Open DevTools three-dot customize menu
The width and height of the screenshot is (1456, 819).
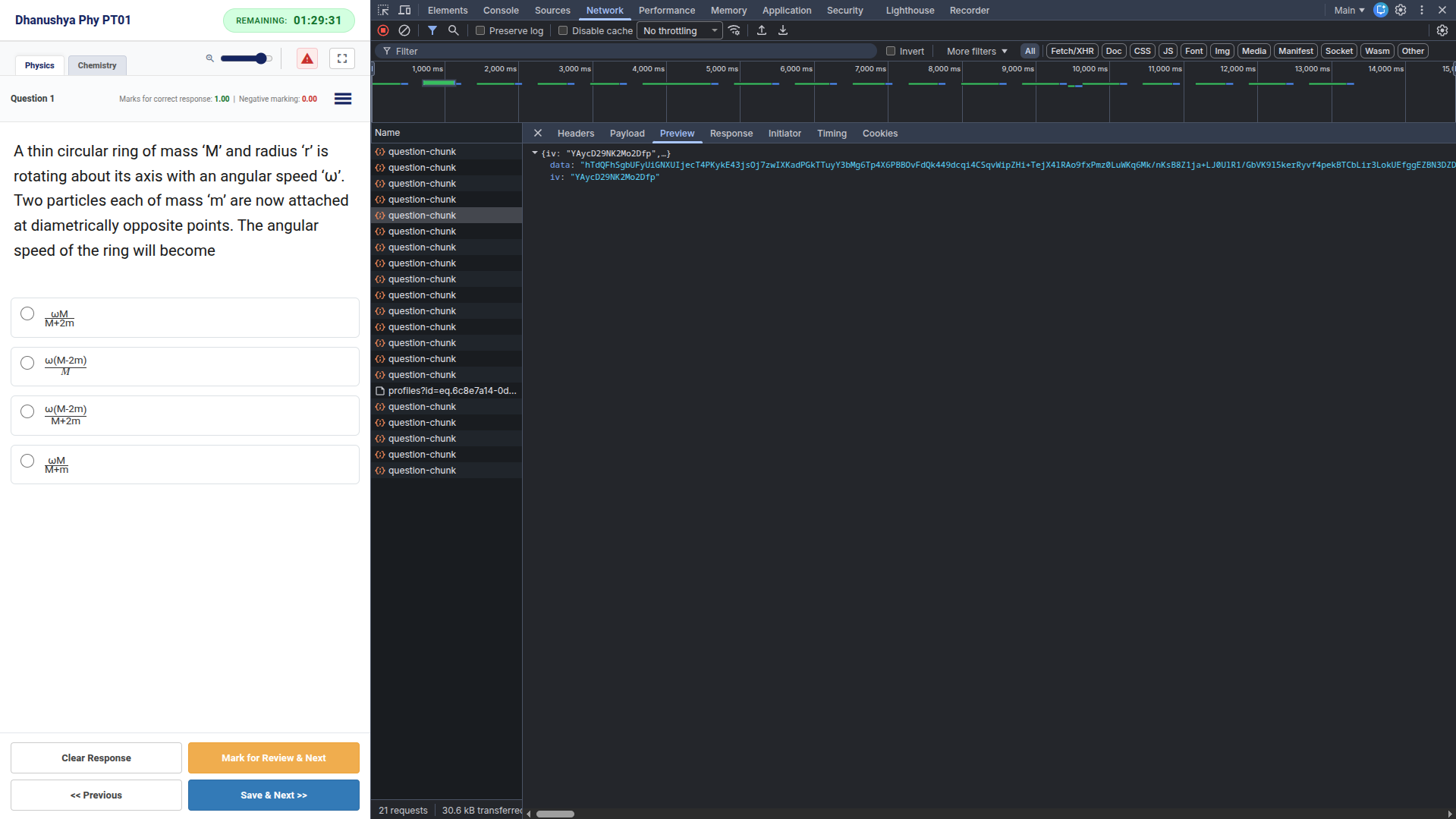click(x=1422, y=10)
